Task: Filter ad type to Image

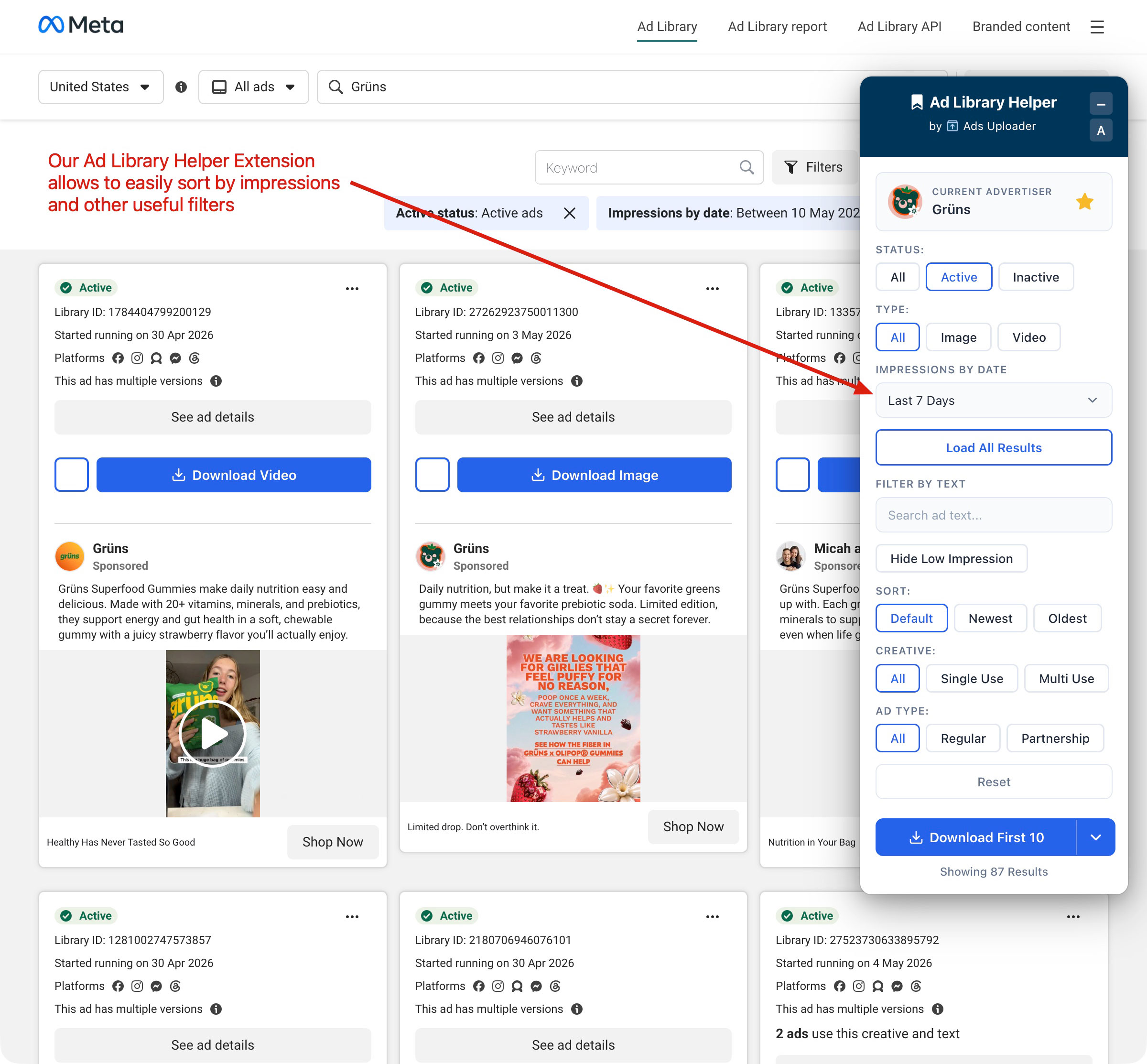Action: point(958,337)
